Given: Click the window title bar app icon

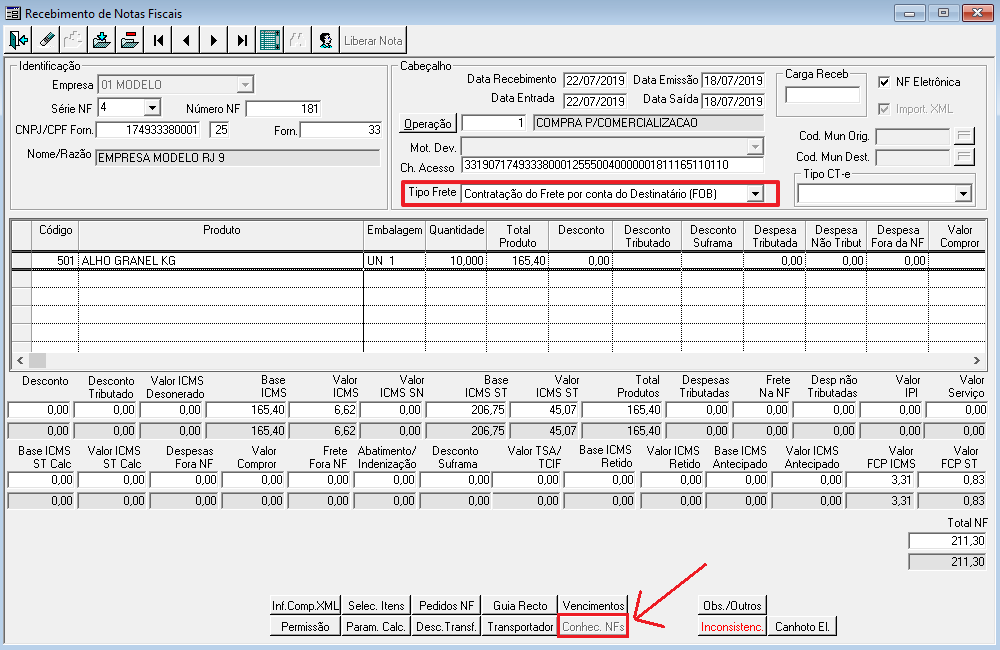Looking at the screenshot, I should (13, 13).
